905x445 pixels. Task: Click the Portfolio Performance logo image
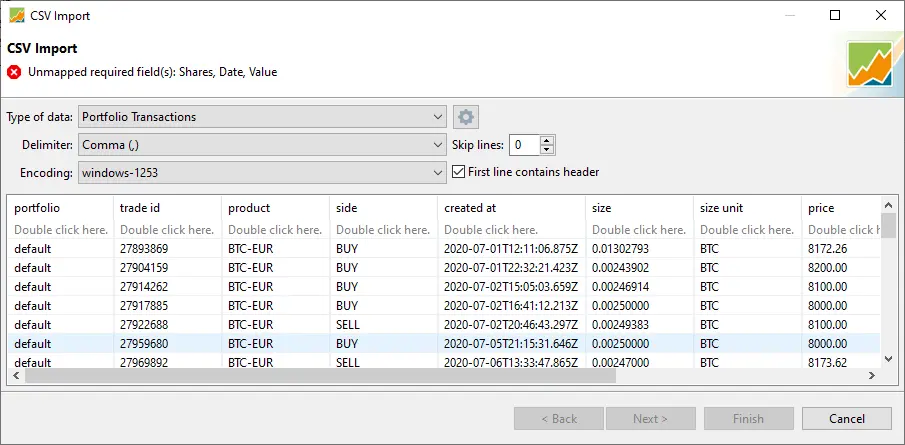(x=870, y=64)
